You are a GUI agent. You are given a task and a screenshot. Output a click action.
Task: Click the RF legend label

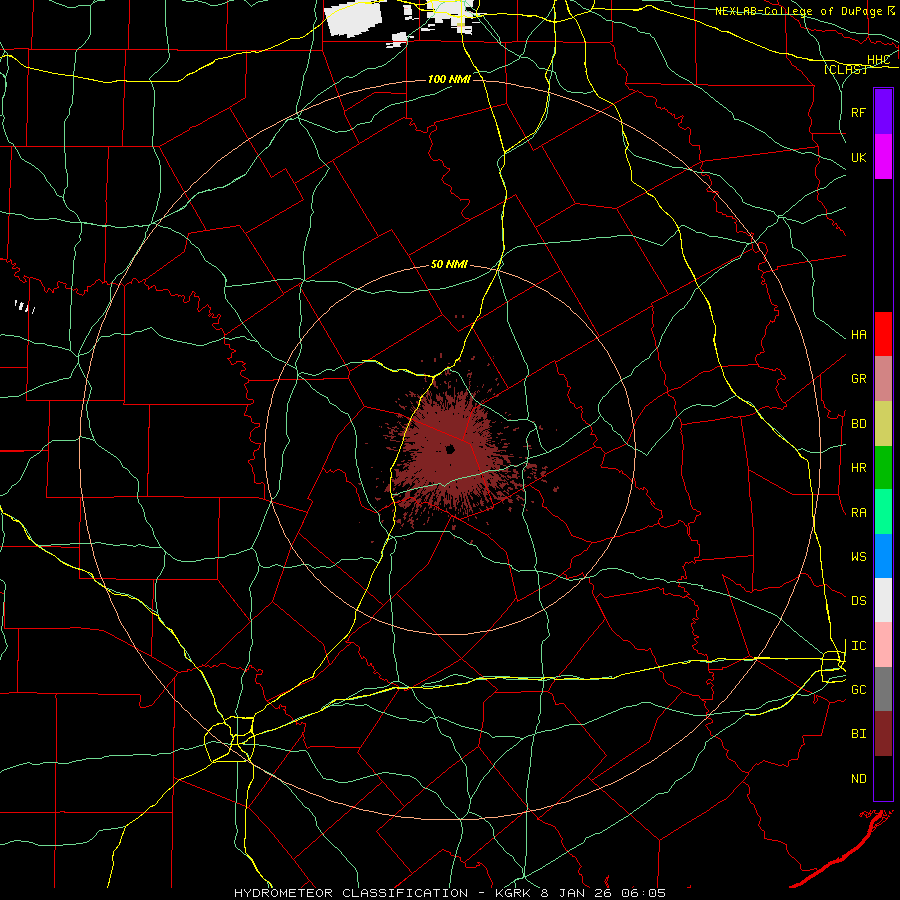858,112
